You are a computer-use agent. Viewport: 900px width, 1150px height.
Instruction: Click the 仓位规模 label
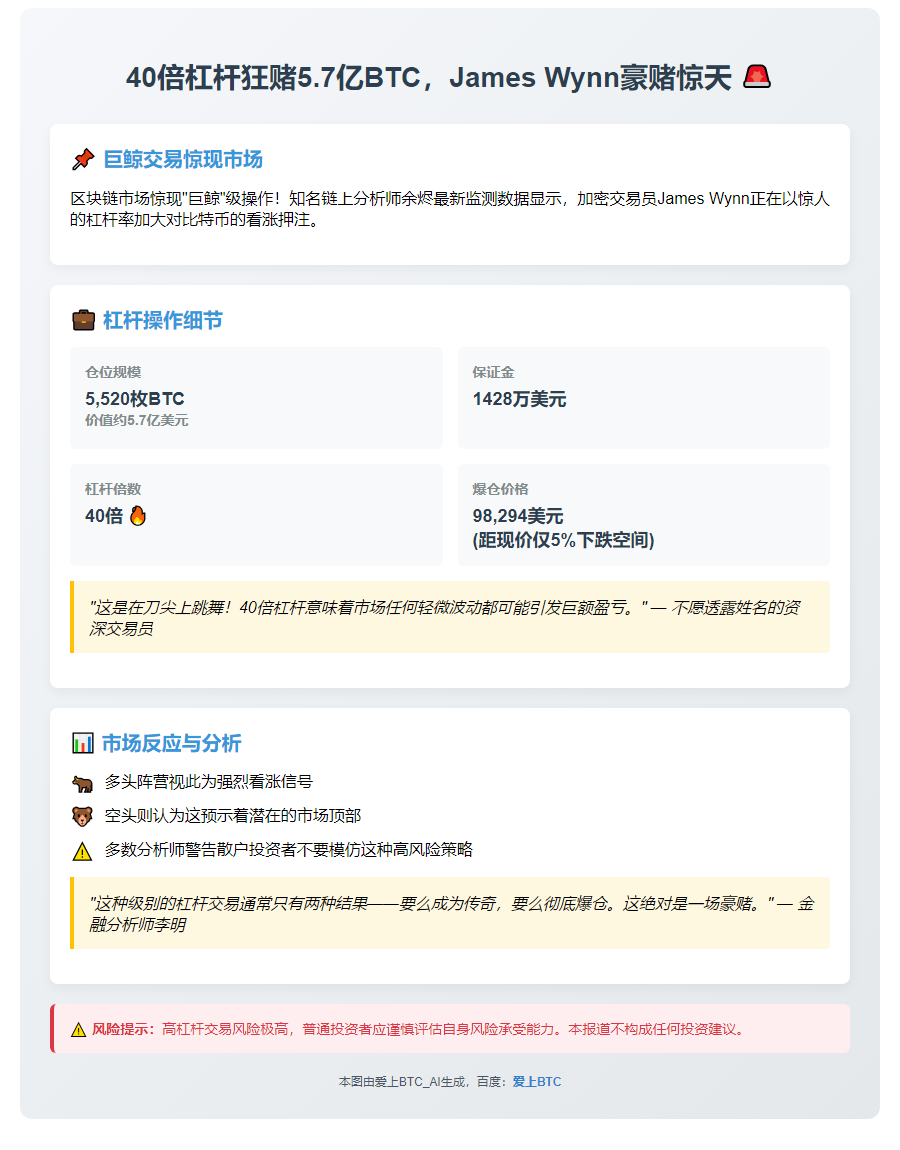pos(113,373)
